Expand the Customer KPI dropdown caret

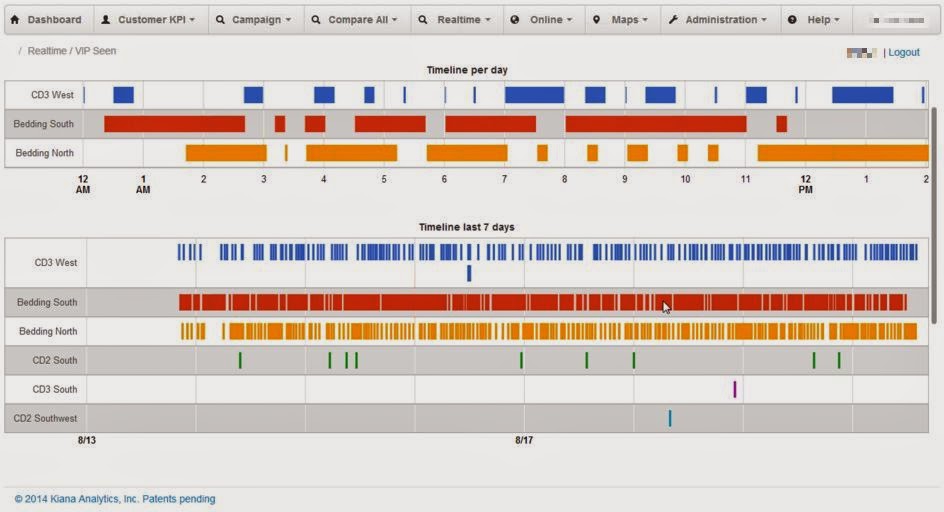pyautogui.click(x=192, y=20)
